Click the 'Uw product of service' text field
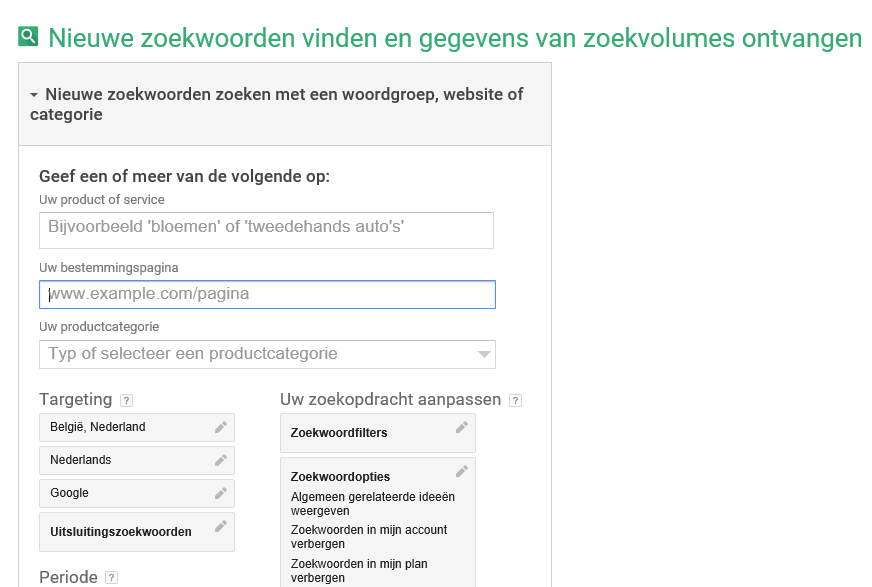Screen dimensions: 872x587 pos(266,230)
